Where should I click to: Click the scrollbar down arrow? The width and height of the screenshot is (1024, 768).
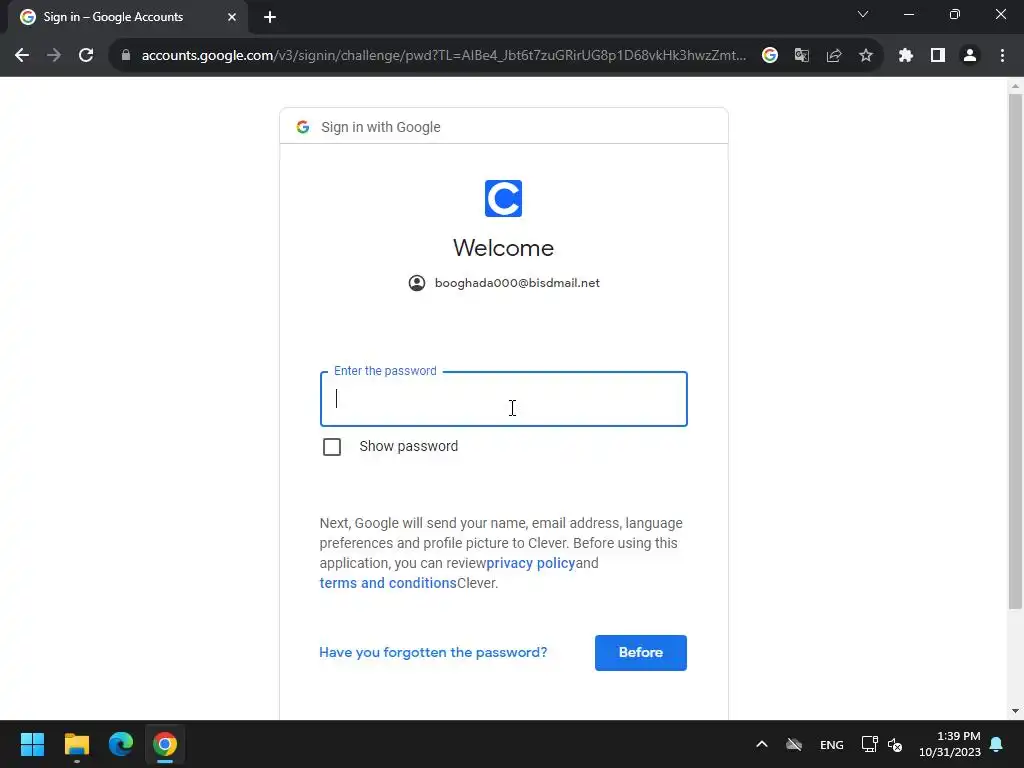(1015, 711)
